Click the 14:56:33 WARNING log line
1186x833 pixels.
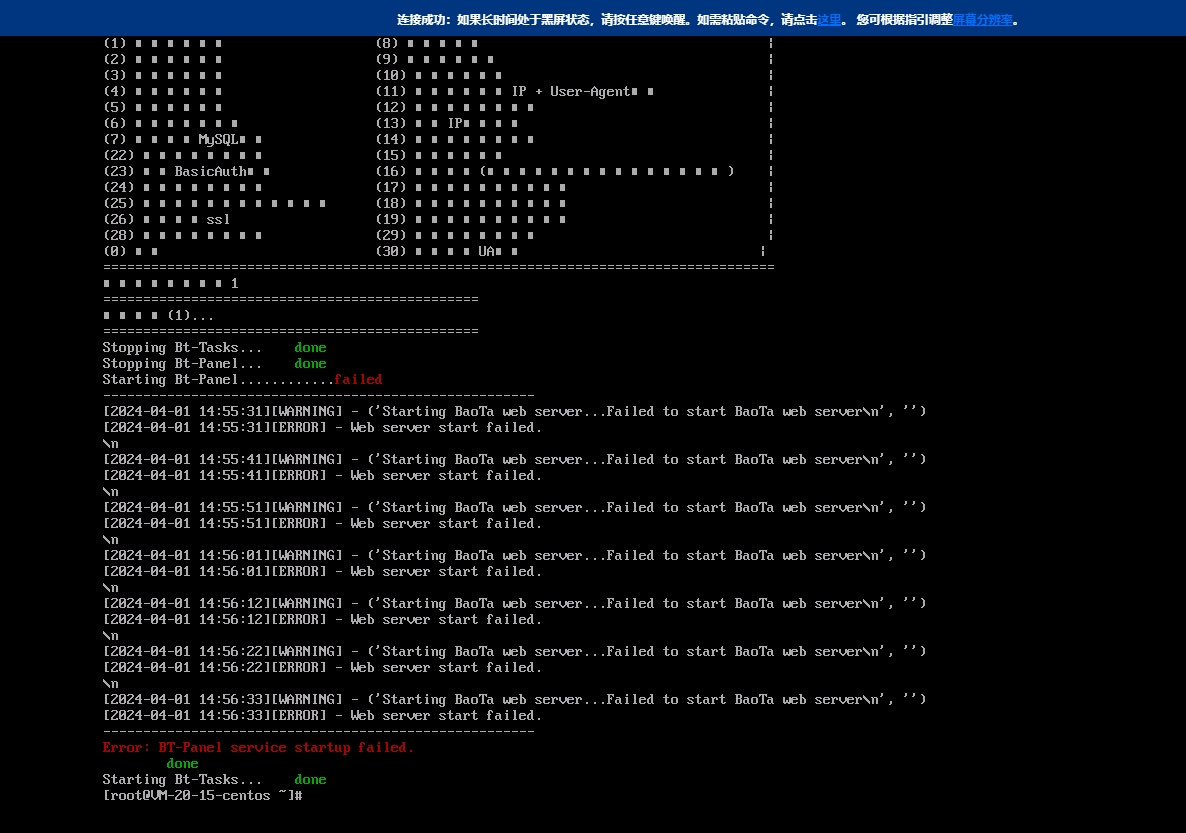(514, 700)
